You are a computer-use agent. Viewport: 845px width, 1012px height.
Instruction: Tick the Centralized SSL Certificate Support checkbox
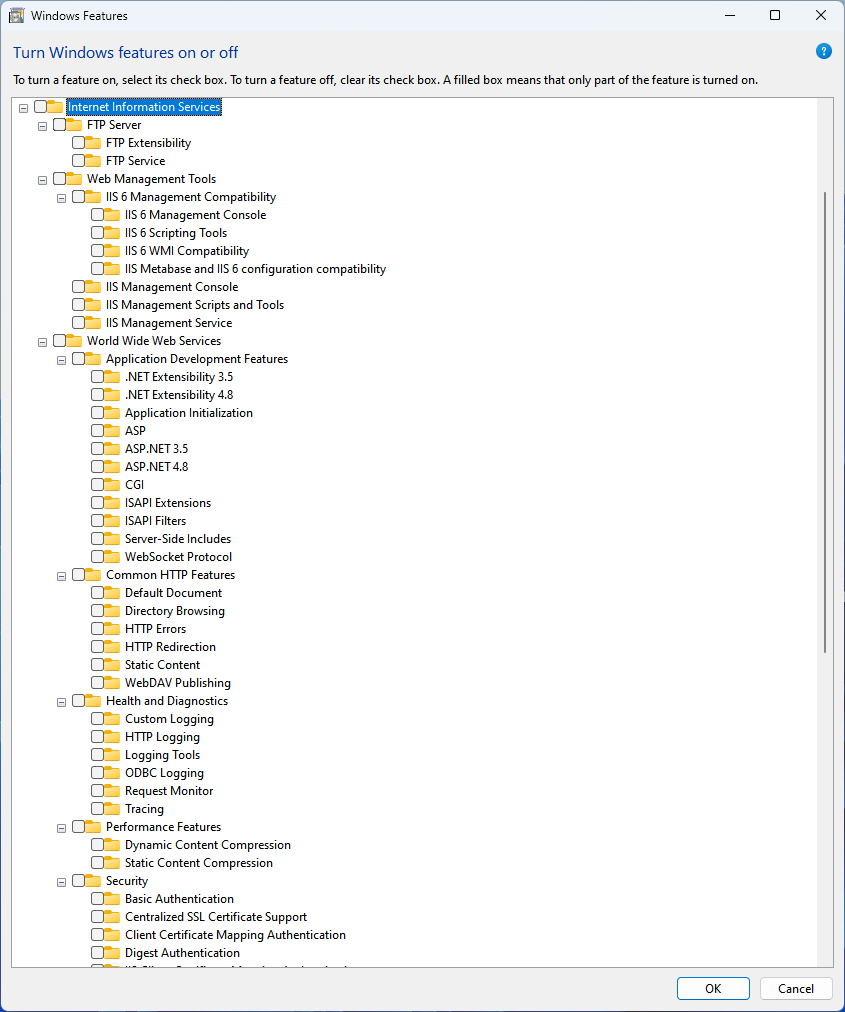click(97, 916)
